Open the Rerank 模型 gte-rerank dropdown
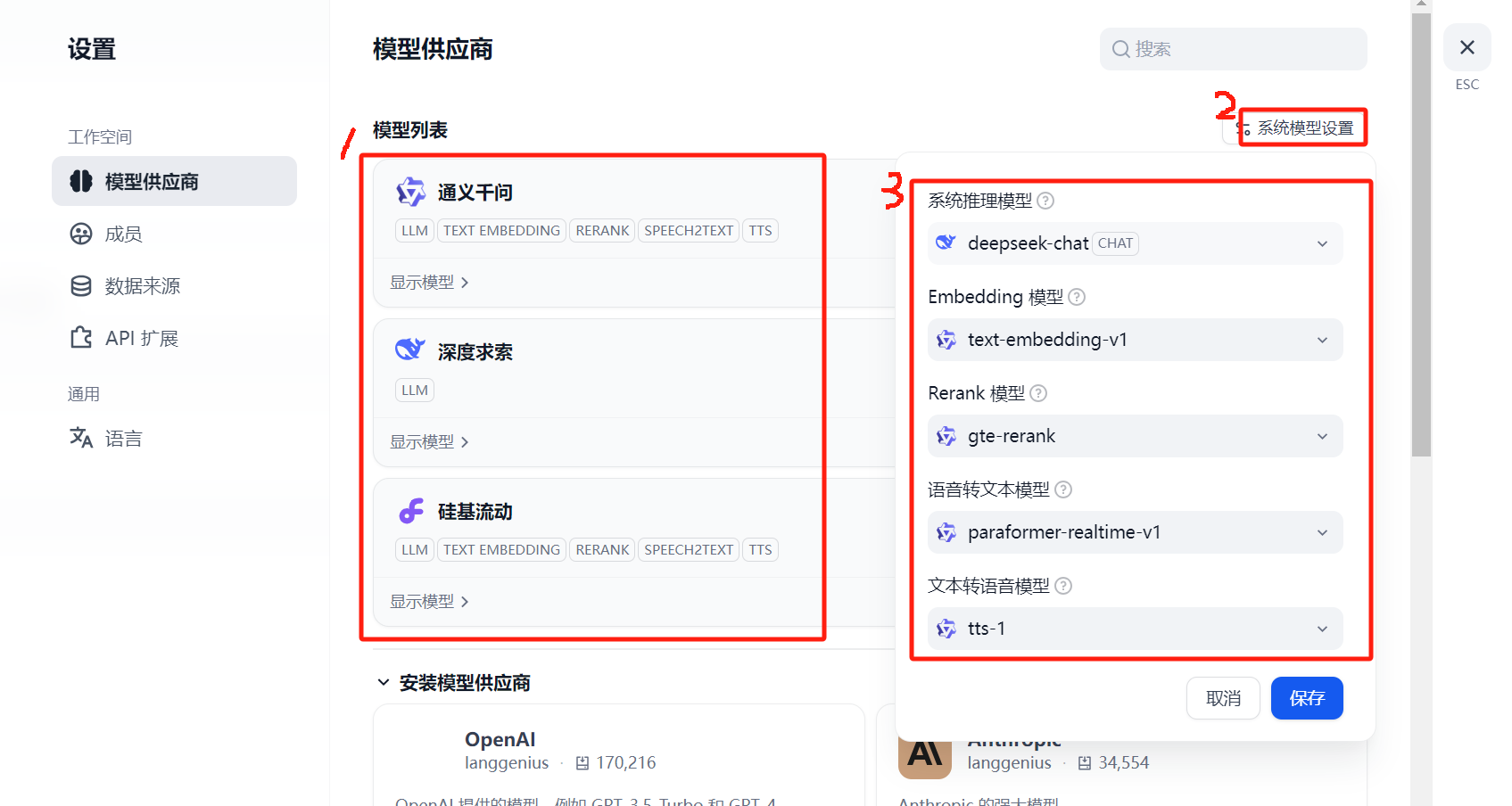 [x=1135, y=436]
